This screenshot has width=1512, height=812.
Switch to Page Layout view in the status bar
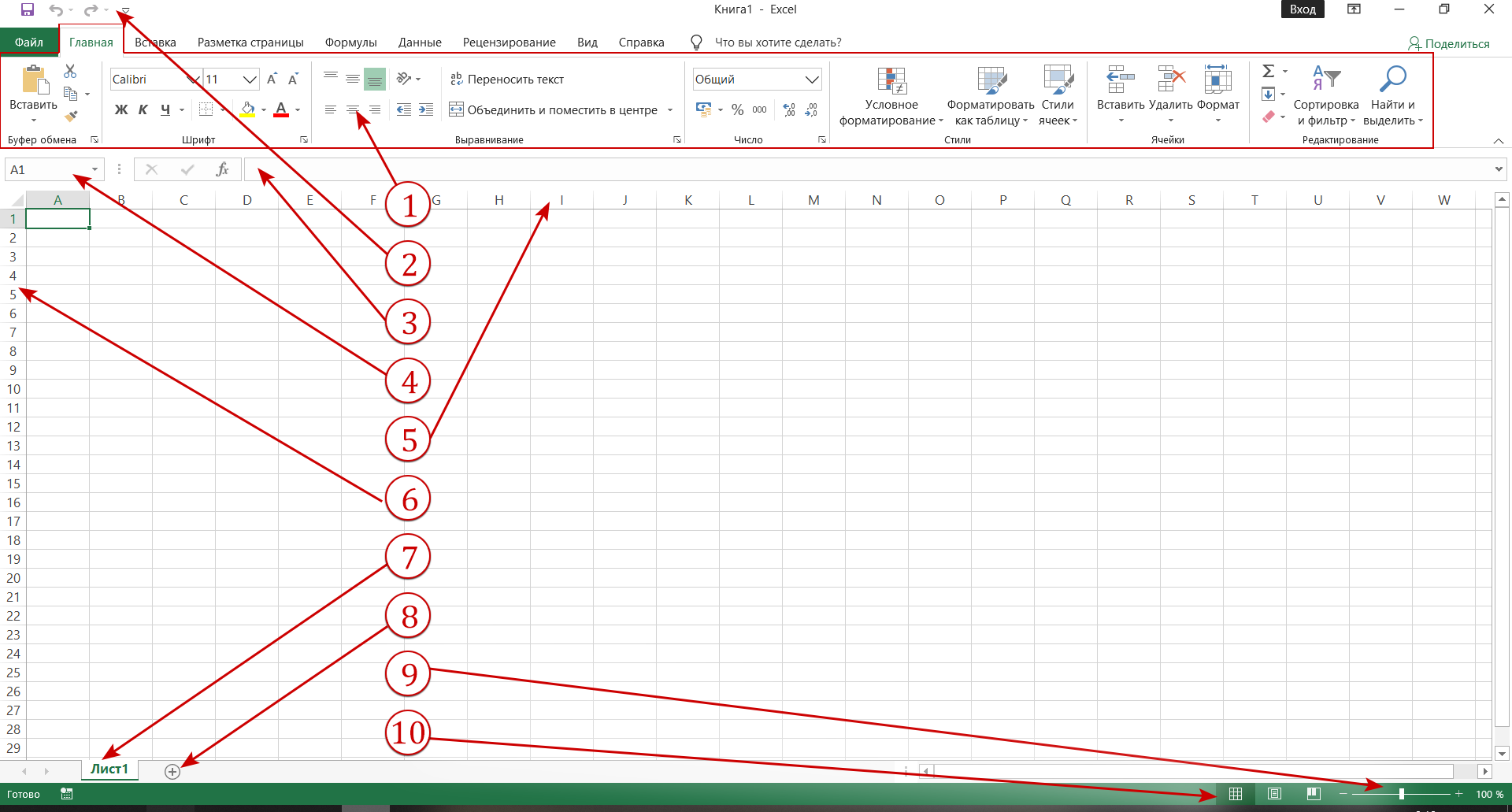pos(1274,794)
